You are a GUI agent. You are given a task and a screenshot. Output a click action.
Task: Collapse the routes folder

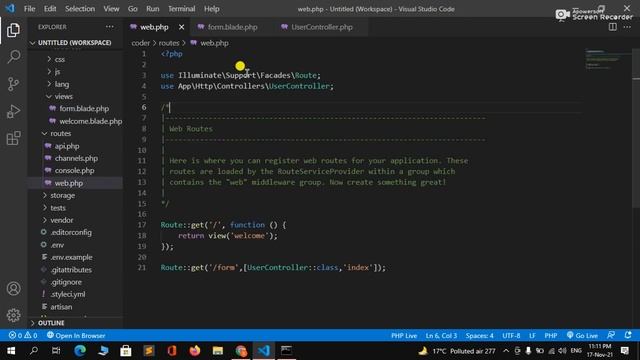coord(60,133)
